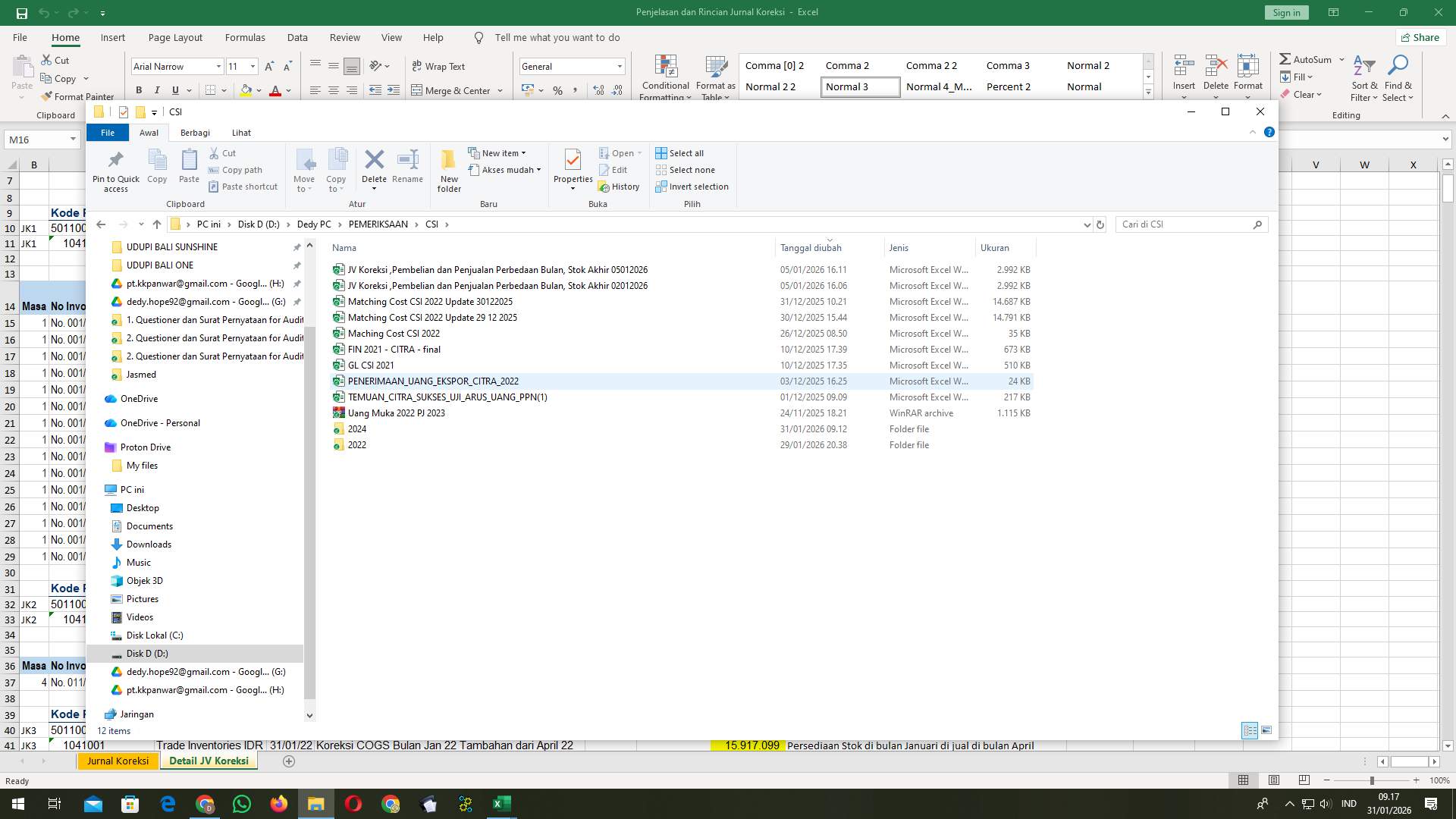This screenshot has height=819, width=1456.
Task: Toggle italic formatting
Action: (157, 90)
